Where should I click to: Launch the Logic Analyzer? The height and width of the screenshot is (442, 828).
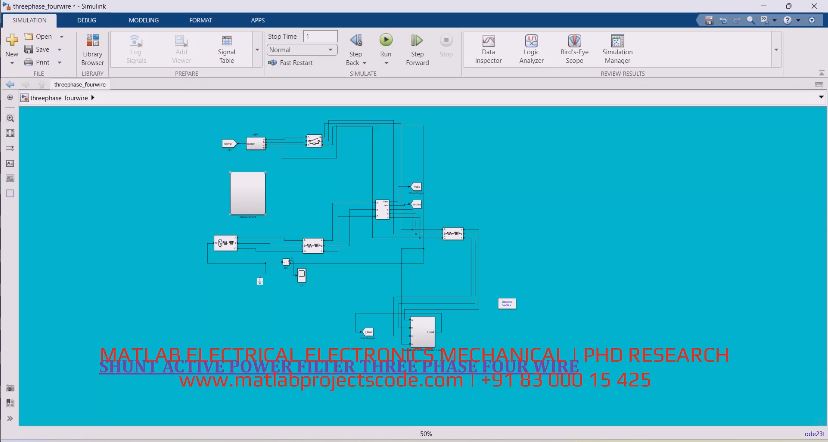coord(531,47)
